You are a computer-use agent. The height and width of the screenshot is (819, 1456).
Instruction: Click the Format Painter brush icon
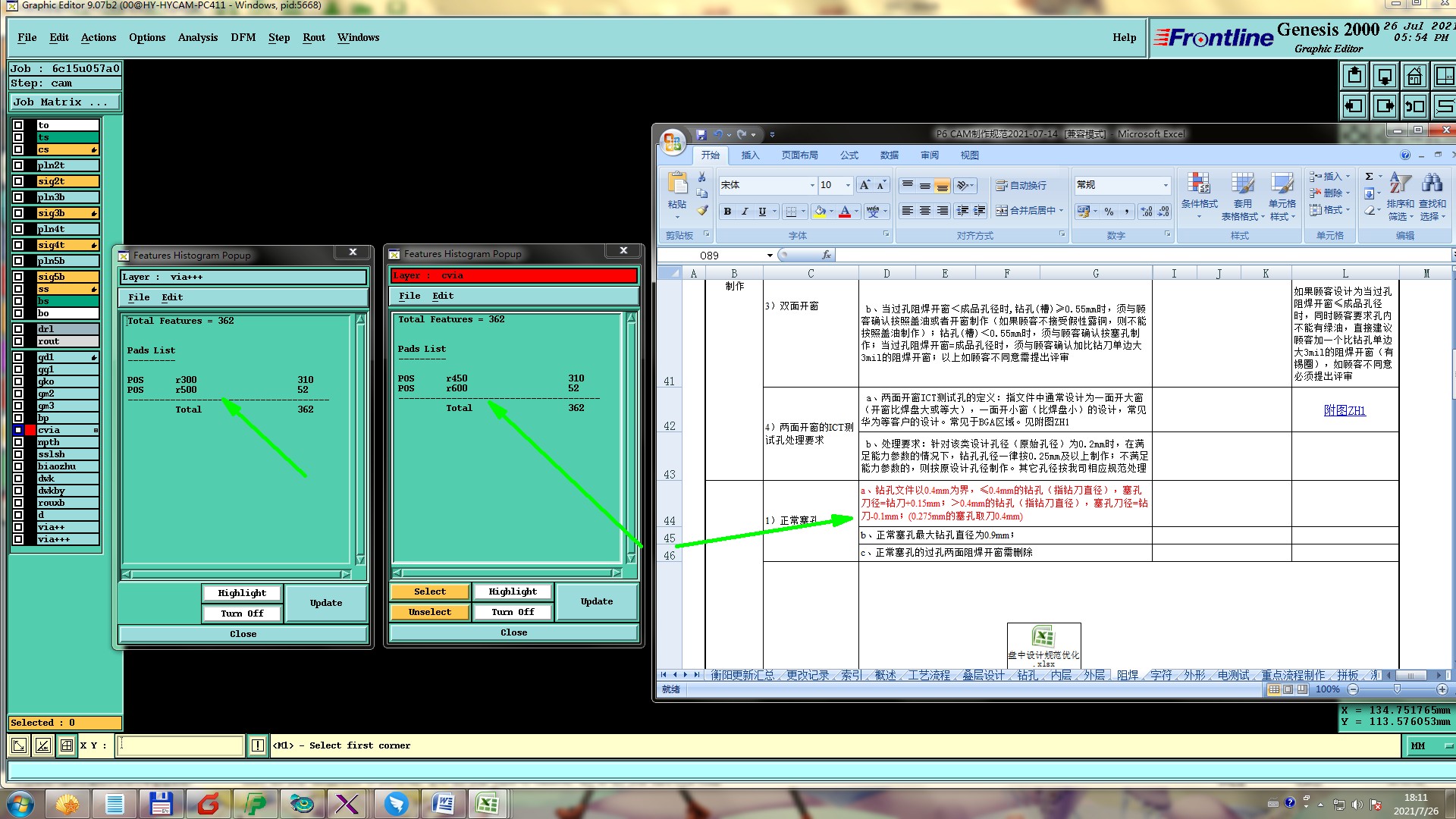click(702, 211)
